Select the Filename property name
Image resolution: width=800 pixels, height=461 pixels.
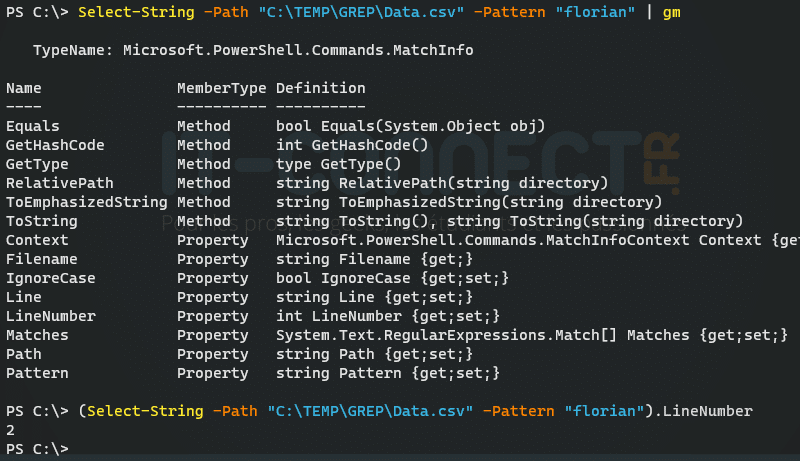[42, 259]
